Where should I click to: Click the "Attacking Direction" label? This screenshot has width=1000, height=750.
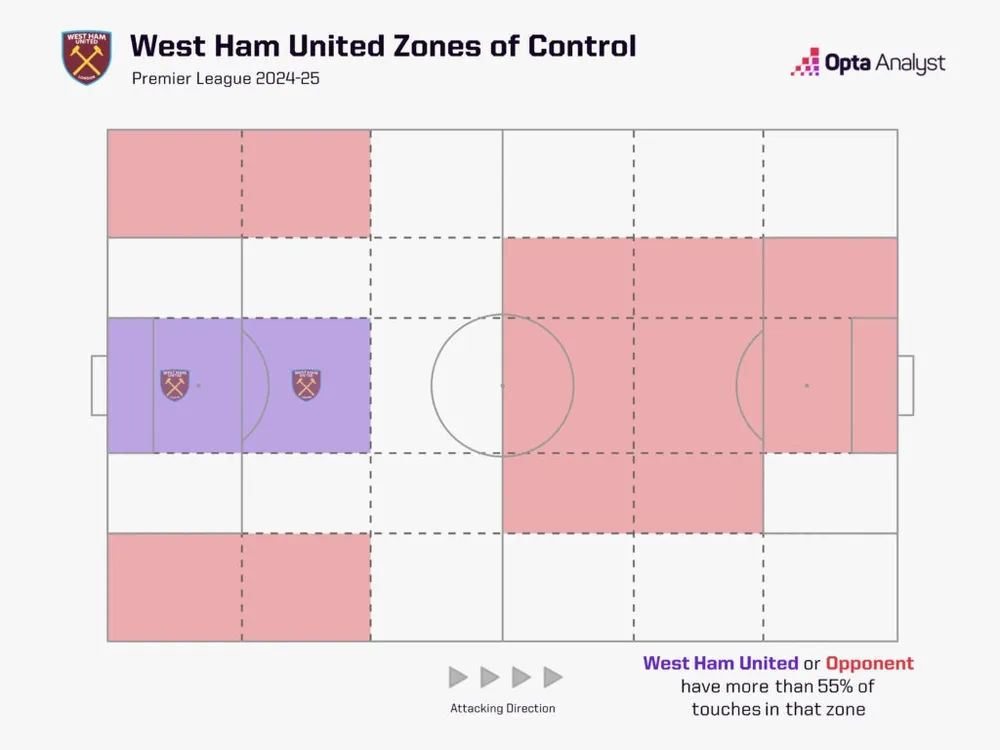[503, 708]
